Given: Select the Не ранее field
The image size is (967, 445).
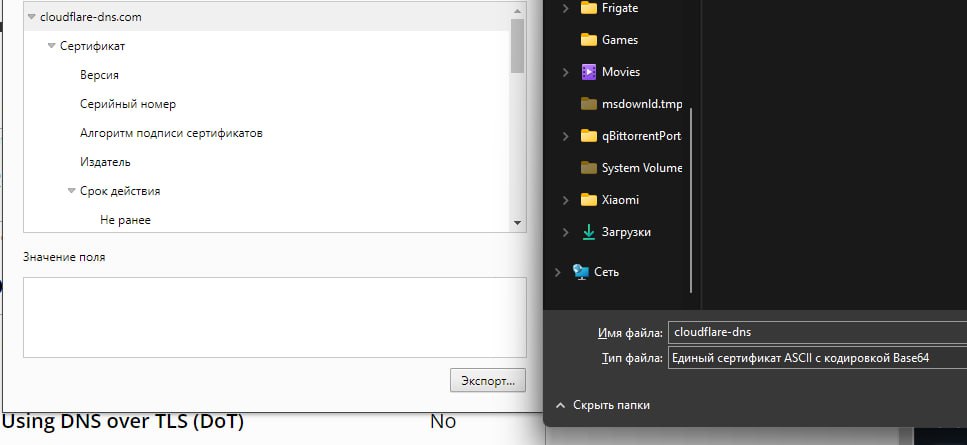Looking at the screenshot, I should click(x=125, y=220).
